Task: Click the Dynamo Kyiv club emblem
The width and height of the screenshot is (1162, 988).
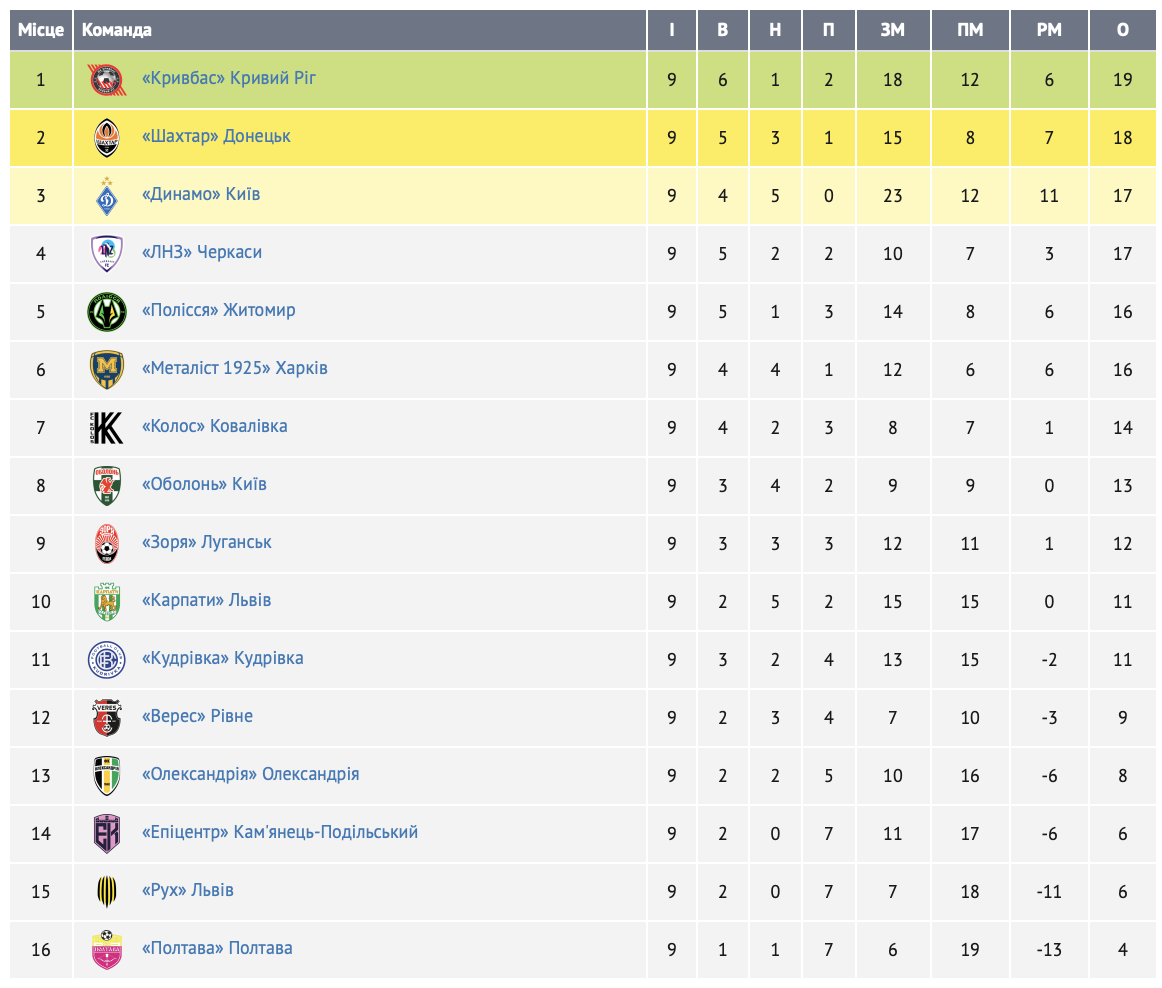Action: 106,195
